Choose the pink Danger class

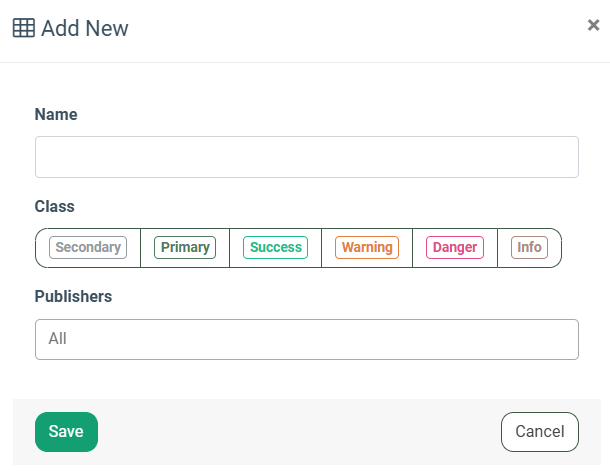(x=455, y=247)
